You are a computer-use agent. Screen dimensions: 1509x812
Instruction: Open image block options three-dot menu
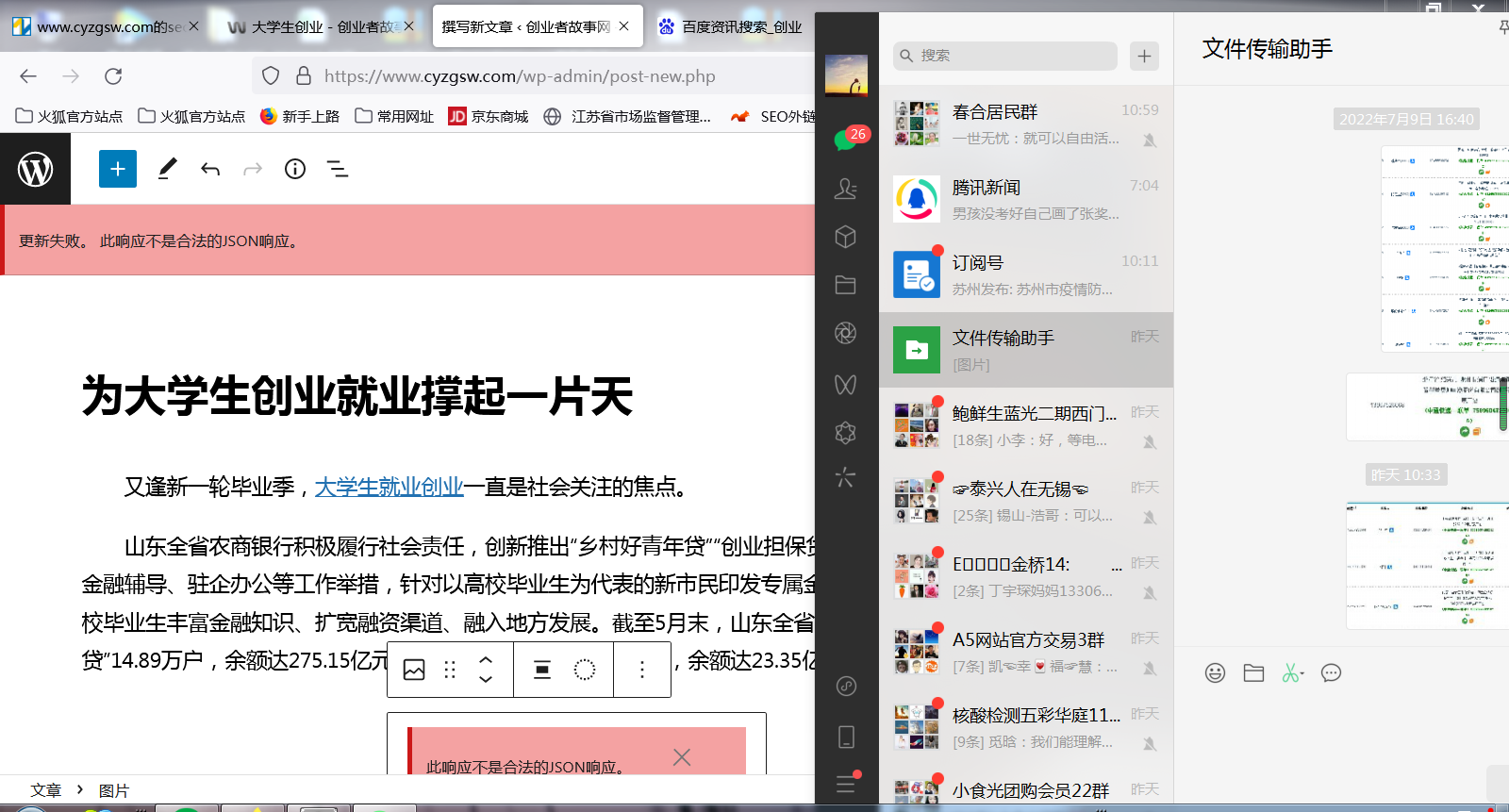click(642, 670)
